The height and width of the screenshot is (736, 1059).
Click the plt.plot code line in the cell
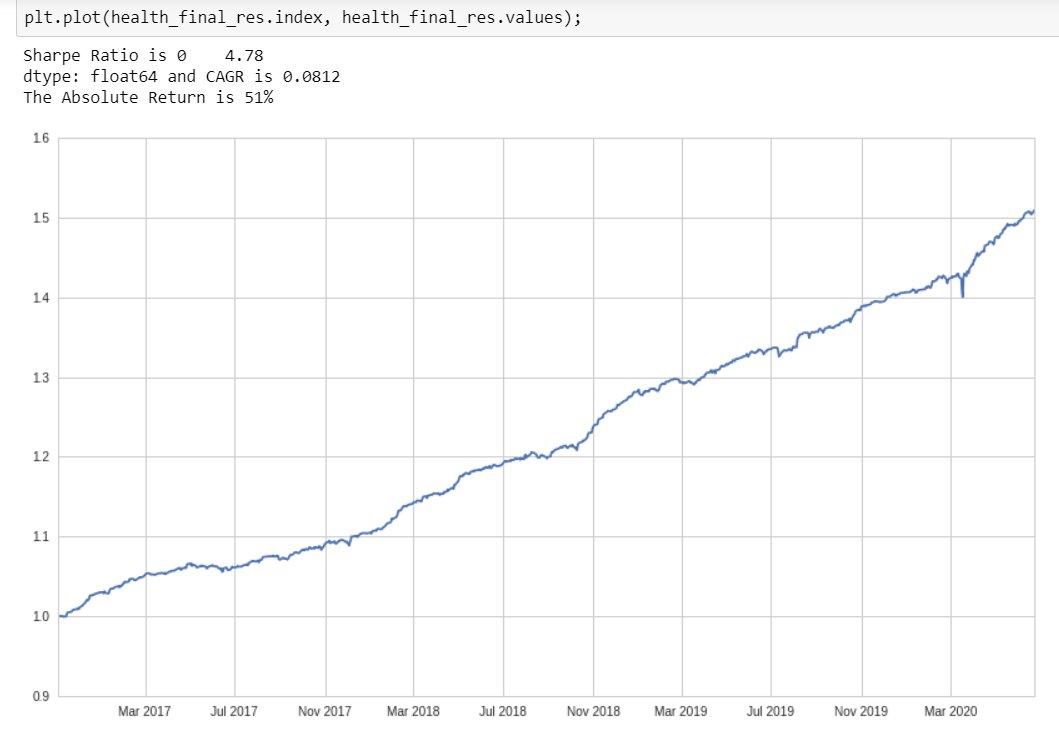click(x=303, y=17)
